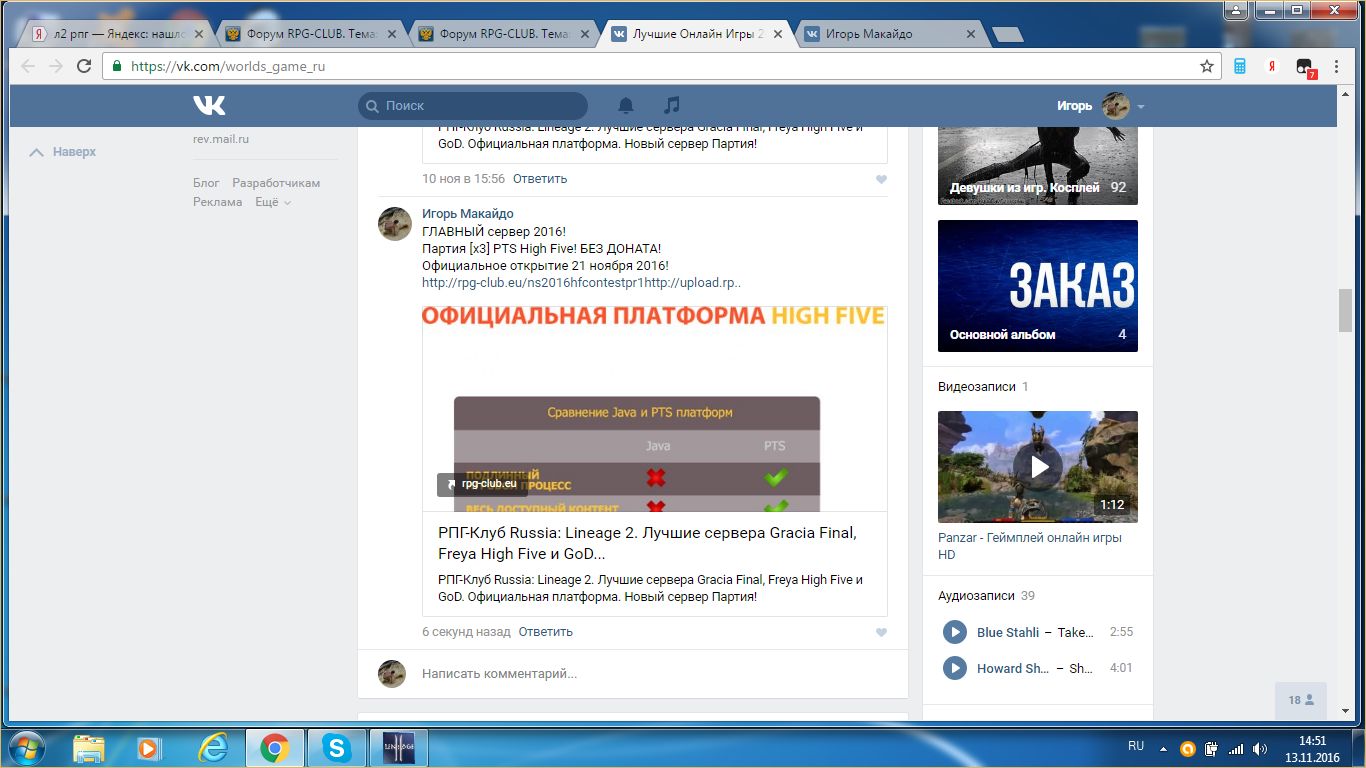
Task: Open Internet Explorer from the taskbar
Action: 213,747
